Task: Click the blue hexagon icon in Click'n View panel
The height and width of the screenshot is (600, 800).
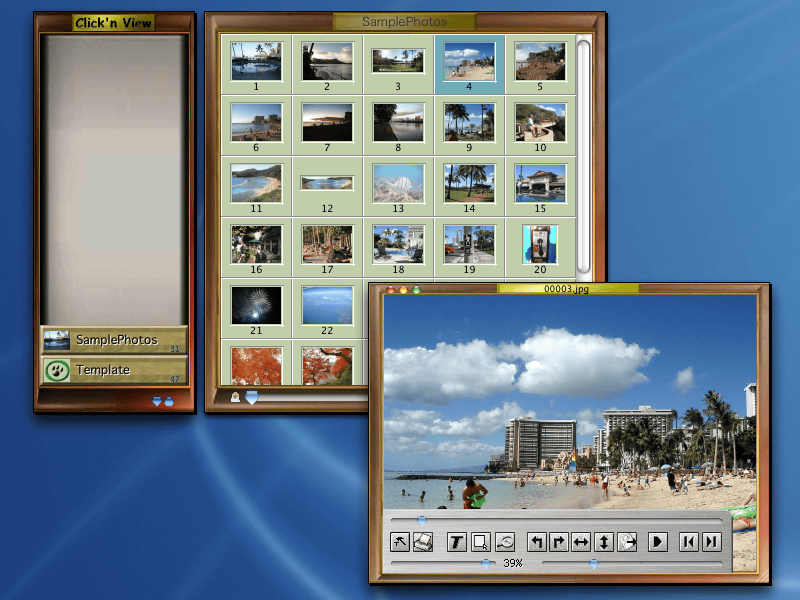Action: click(x=169, y=402)
